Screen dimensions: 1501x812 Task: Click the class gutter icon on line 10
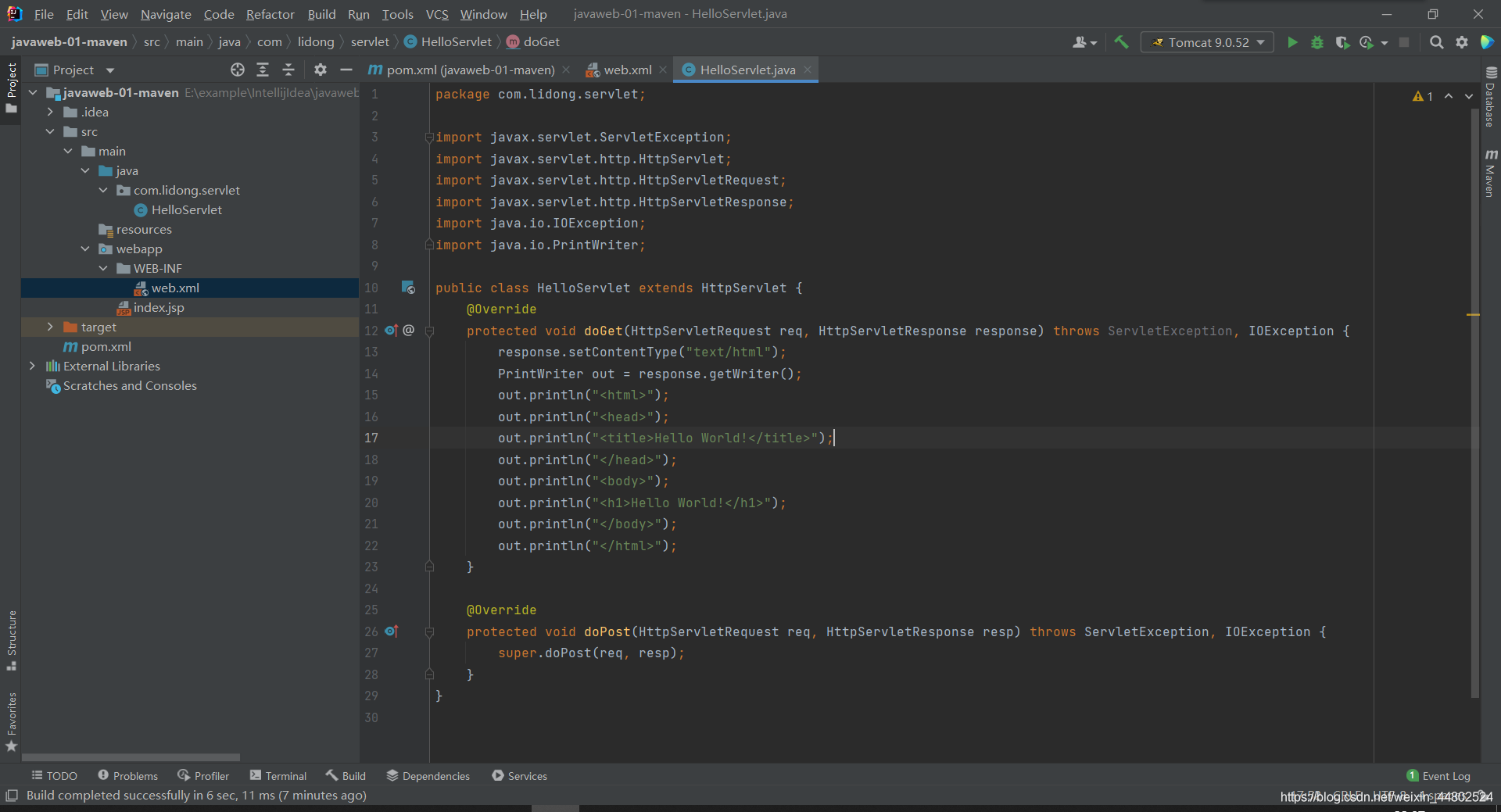click(x=408, y=288)
